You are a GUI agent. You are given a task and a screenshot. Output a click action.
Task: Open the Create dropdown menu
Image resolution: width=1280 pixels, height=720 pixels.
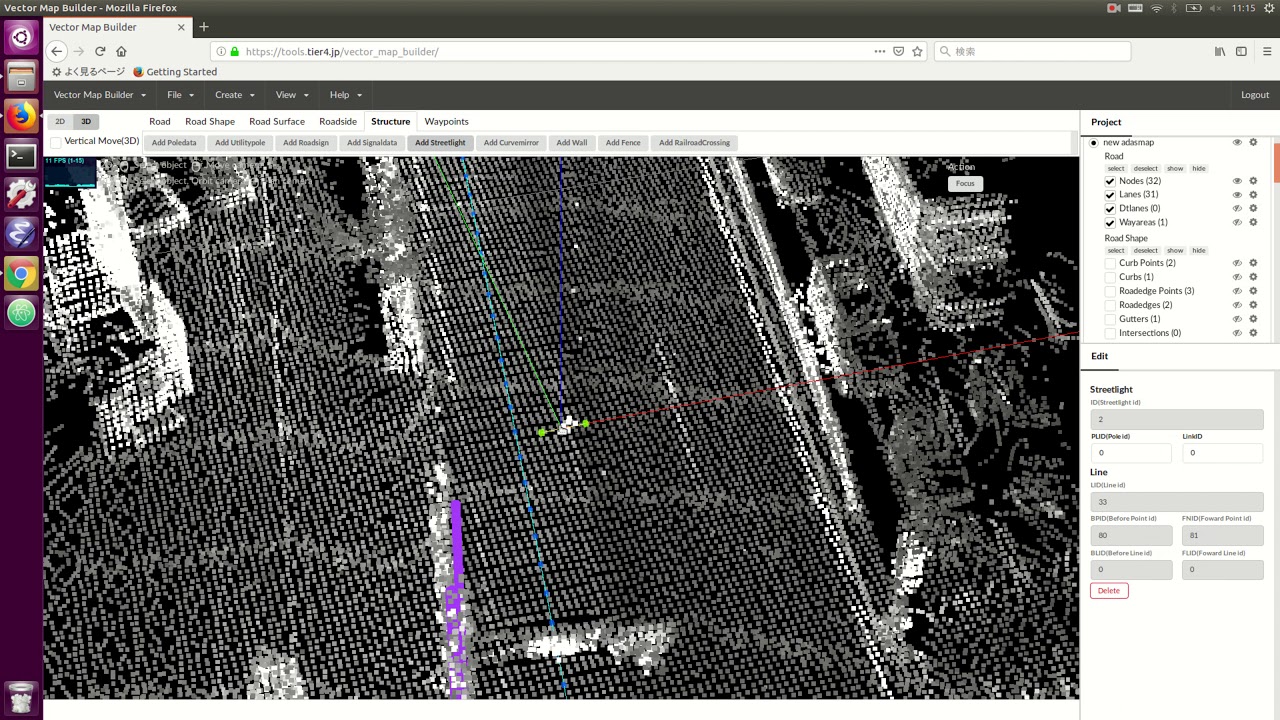[234, 95]
